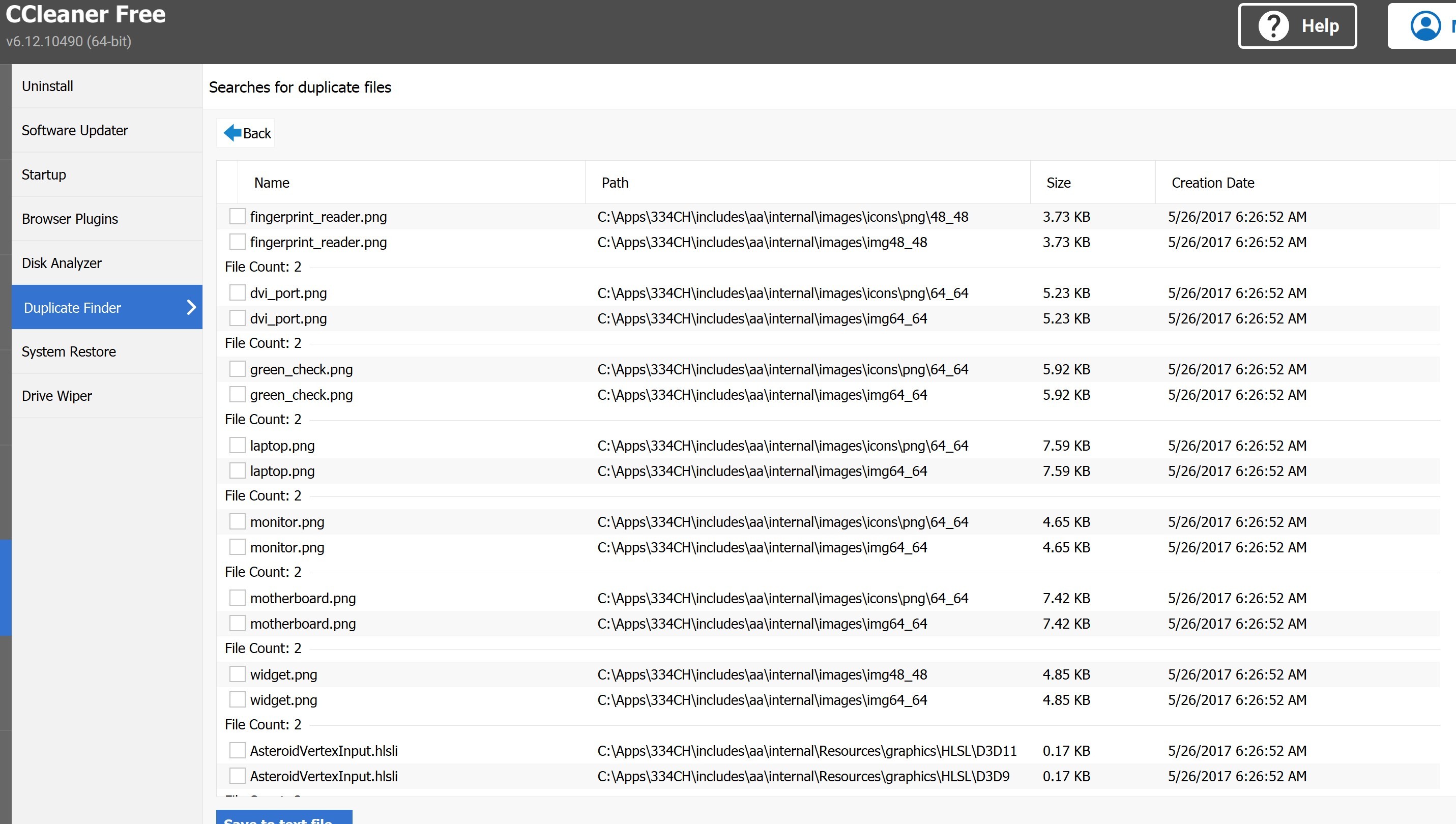Click the Help button
Image resolution: width=1456 pixels, height=824 pixels.
click(1297, 26)
